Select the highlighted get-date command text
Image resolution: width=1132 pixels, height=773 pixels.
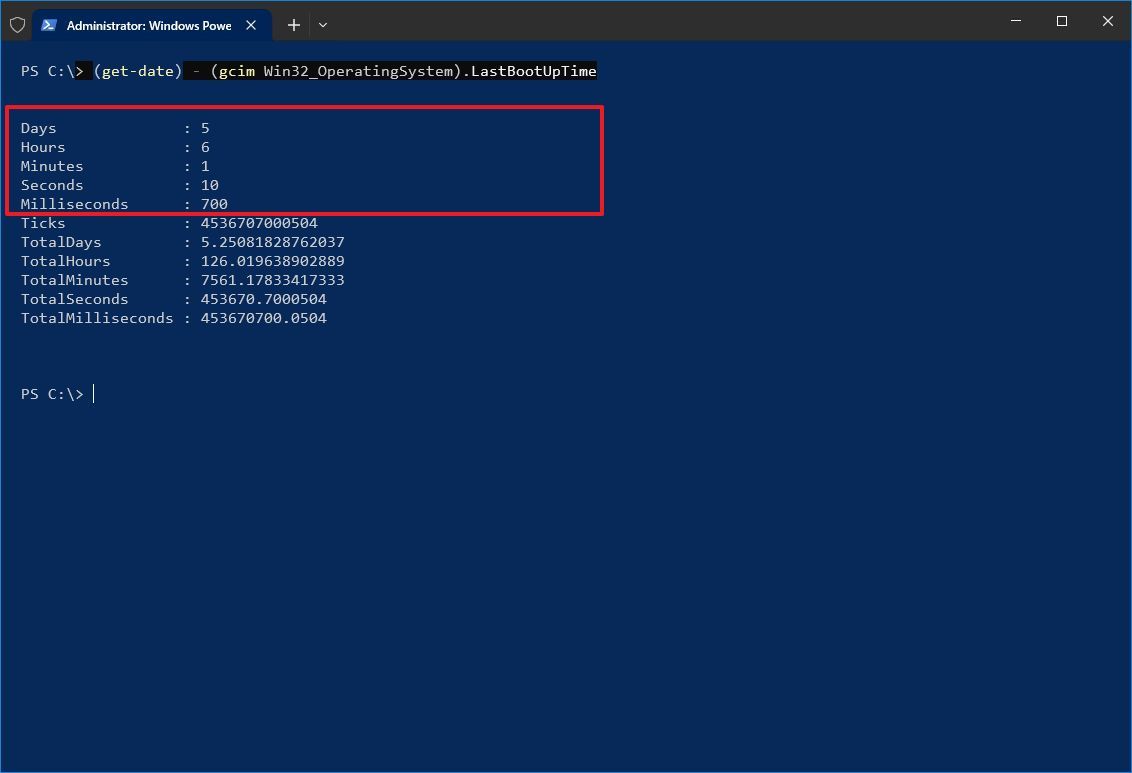pos(137,71)
